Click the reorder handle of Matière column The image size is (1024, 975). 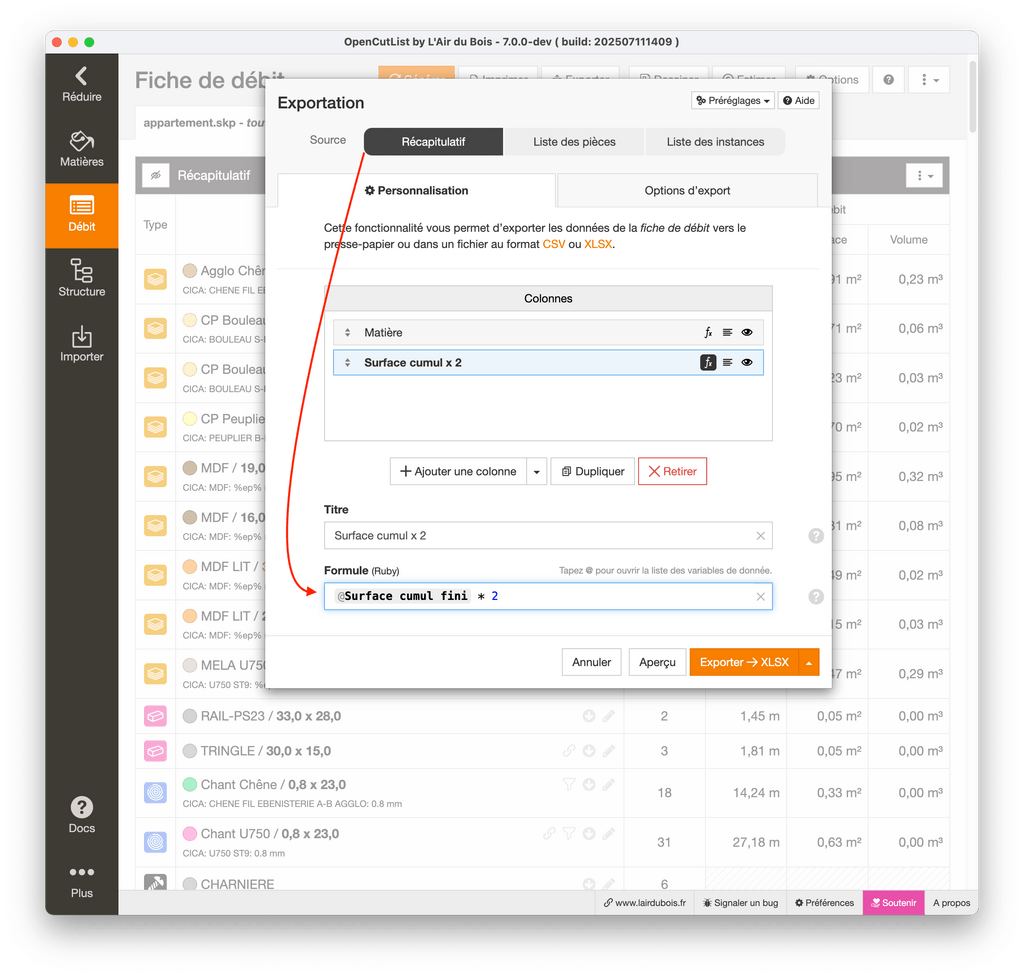(x=347, y=332)
